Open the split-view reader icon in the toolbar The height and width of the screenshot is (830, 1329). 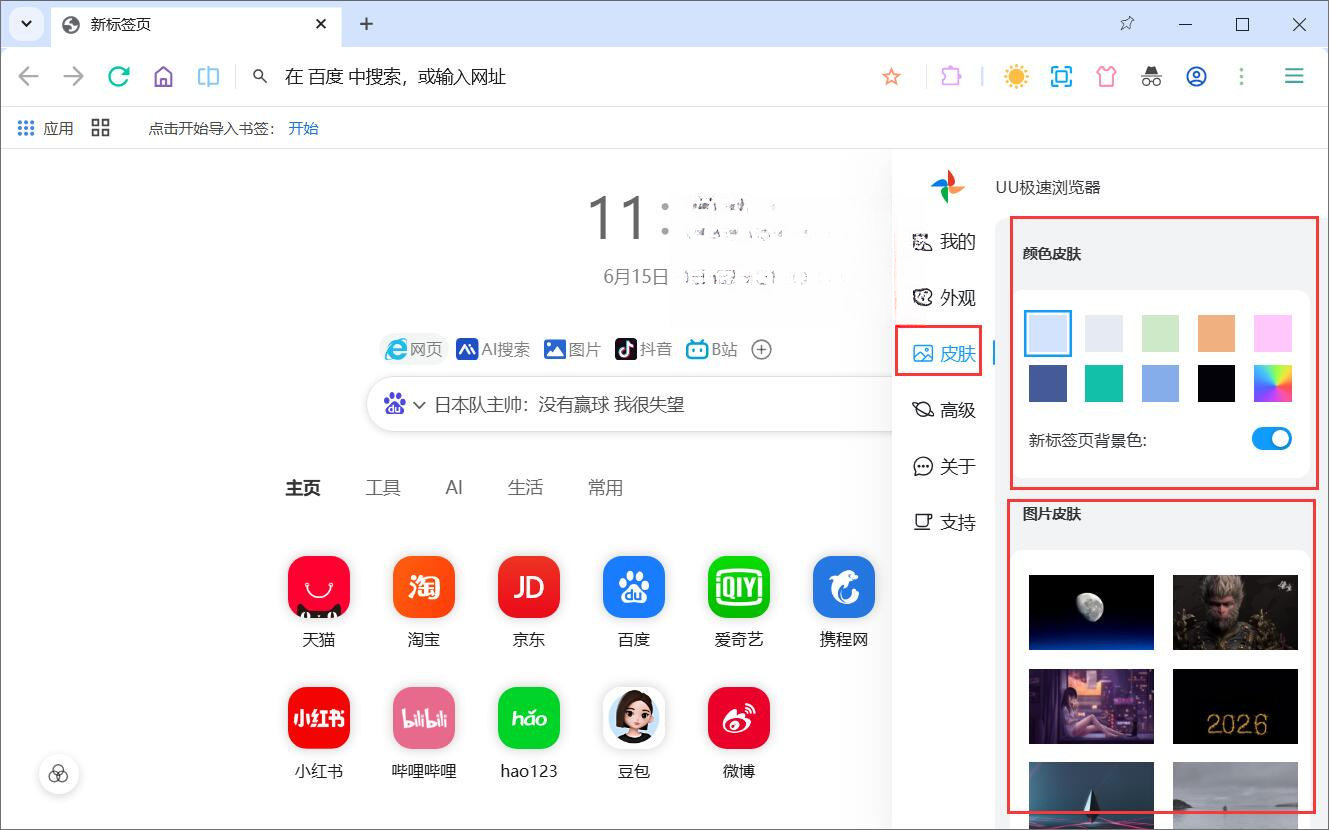[x=208, y=76]
